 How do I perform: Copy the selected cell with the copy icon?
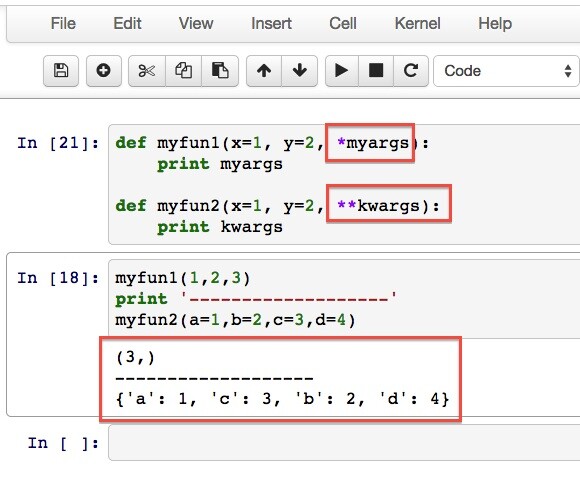click(x=183, y=71)
